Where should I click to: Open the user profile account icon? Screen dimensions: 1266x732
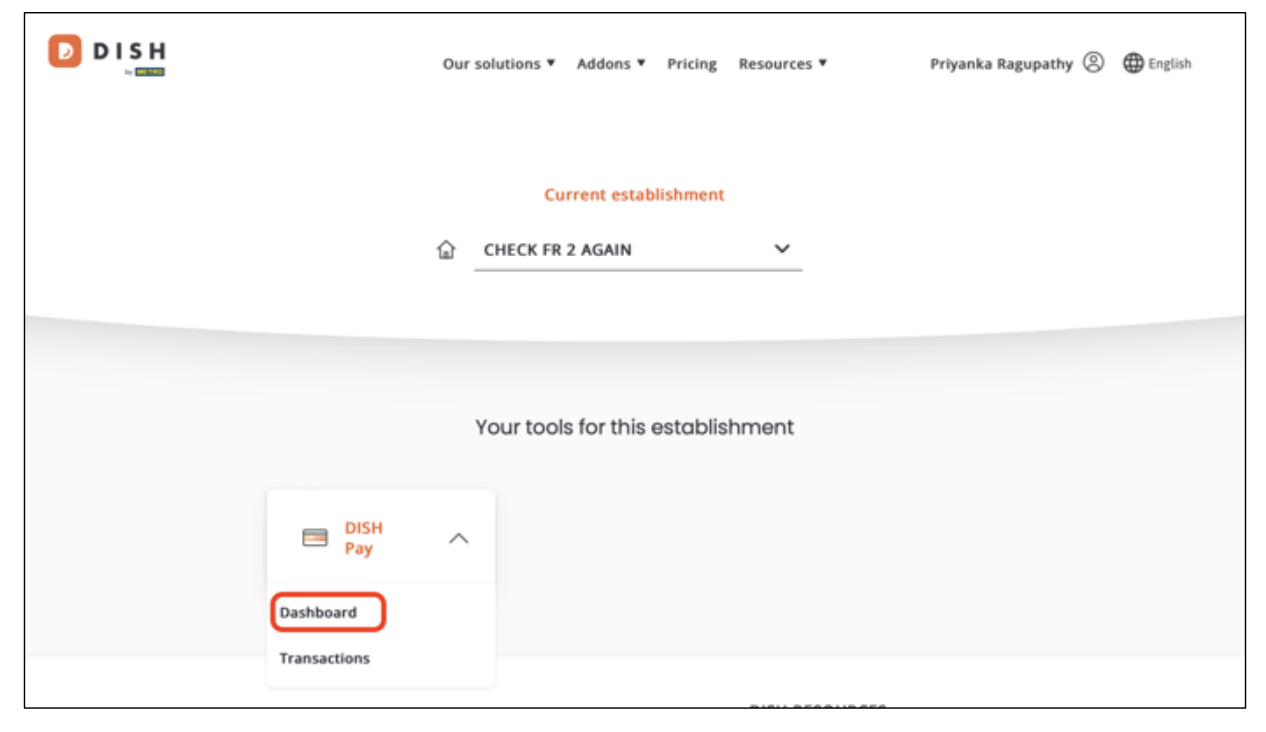tap(1094, 63)
